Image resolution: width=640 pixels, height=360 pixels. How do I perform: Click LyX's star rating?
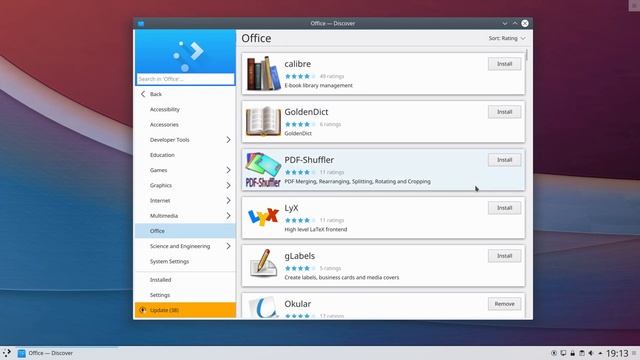[300, 220]
